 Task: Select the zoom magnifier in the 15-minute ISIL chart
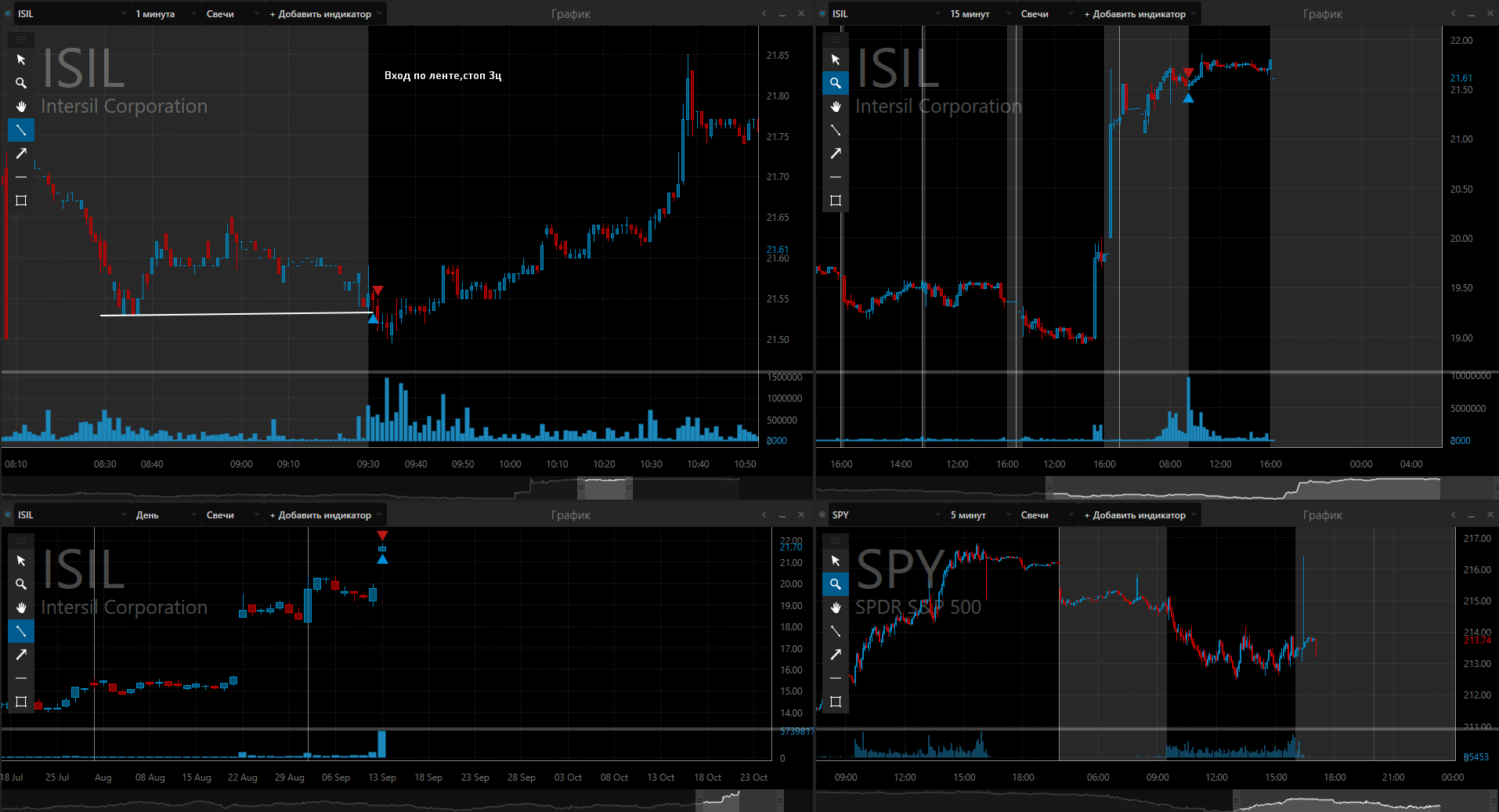(x=836, y=83)
